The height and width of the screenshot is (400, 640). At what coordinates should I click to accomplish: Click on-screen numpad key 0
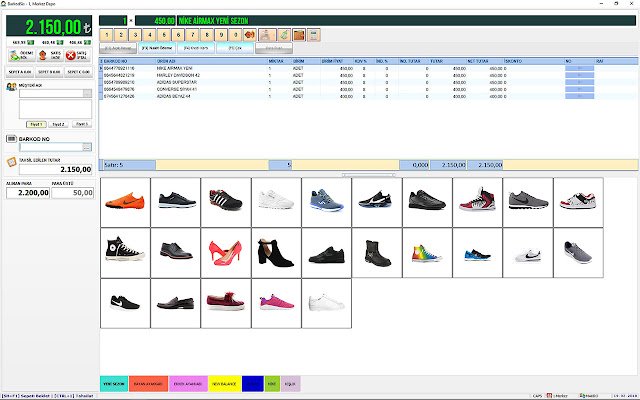(236, 35)
